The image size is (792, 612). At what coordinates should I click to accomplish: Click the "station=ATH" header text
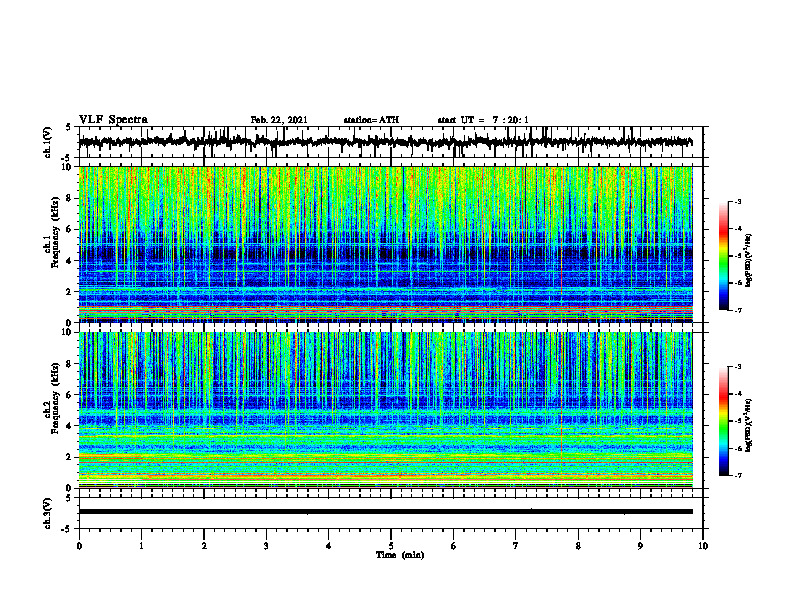point(371,120)
